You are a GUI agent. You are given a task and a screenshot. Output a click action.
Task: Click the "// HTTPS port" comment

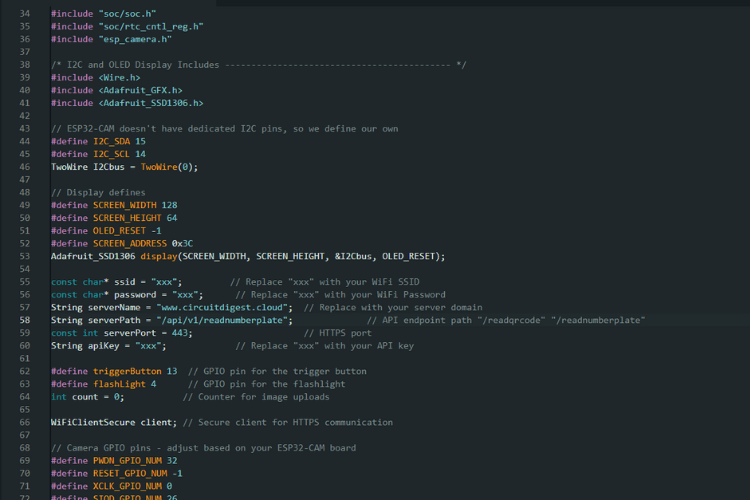click(338, 333)
